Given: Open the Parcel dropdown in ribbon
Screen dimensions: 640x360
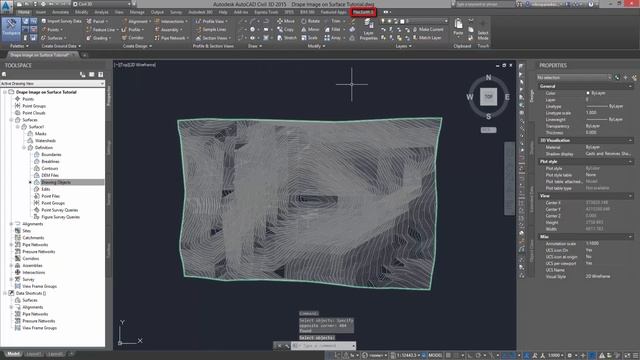Looking at the screenshot, I should tap(98, 21).
